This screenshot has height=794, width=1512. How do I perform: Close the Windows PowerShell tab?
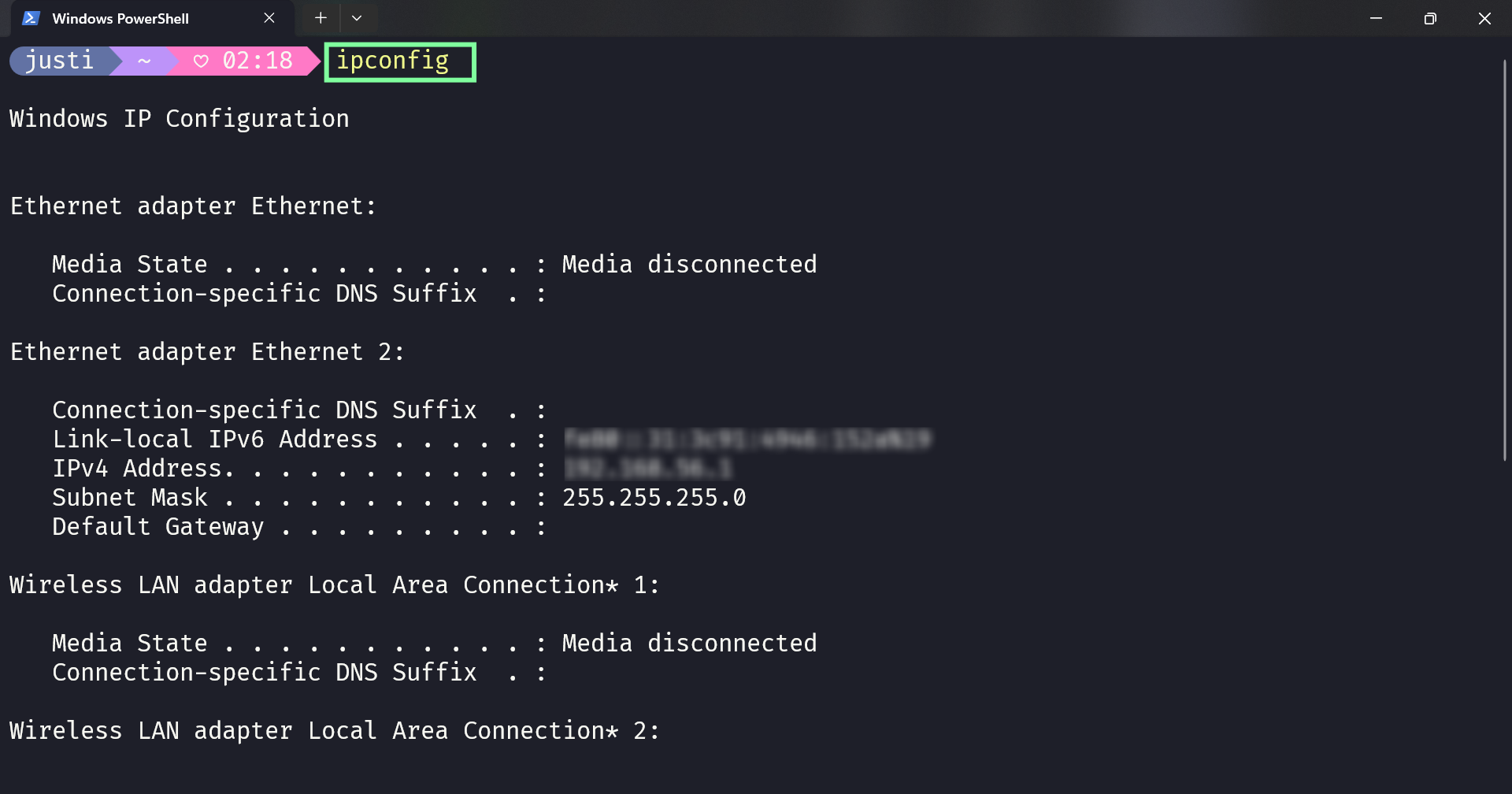tap(269, 17)
